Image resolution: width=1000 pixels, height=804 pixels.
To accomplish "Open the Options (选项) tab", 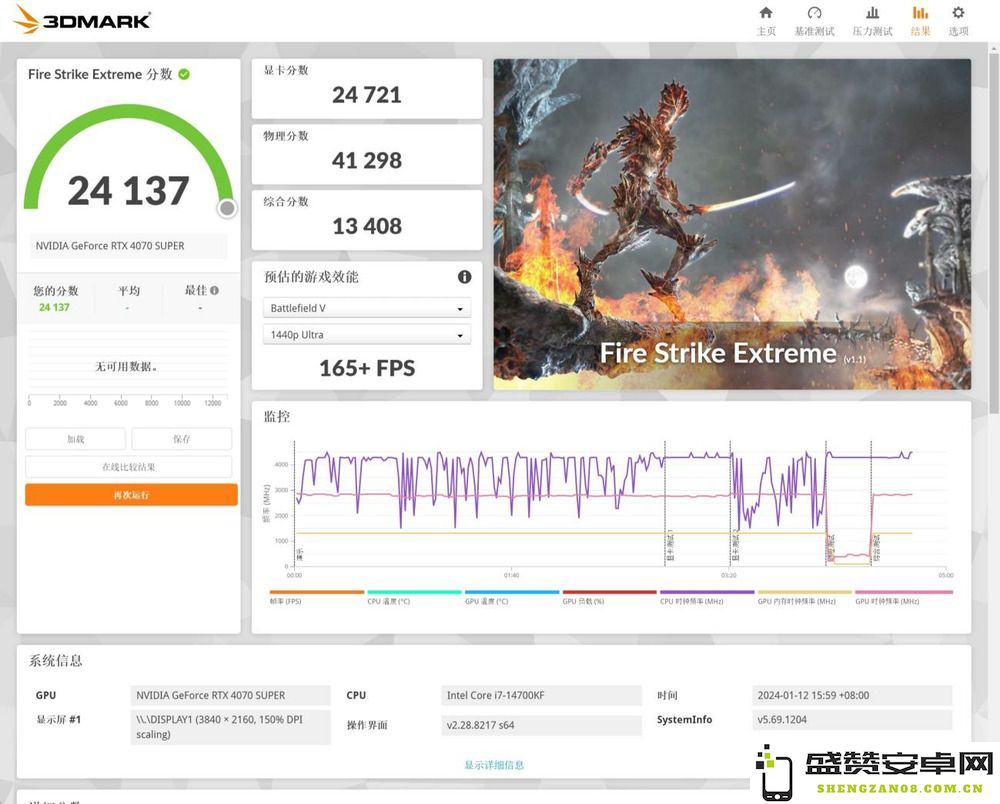I will (x=958, y=21).
